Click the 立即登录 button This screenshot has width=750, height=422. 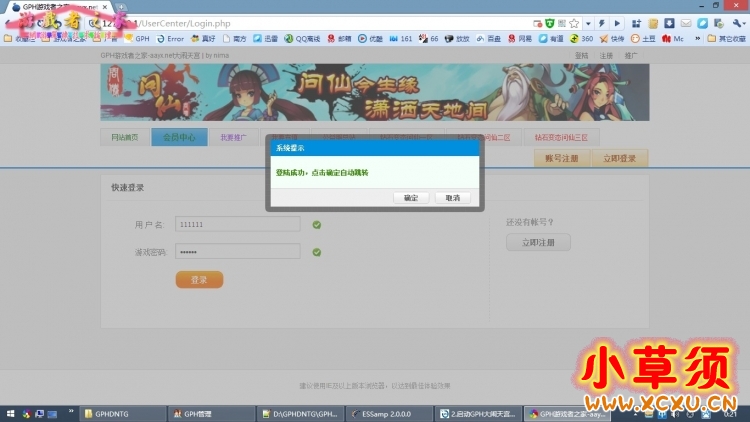[619, 158]
